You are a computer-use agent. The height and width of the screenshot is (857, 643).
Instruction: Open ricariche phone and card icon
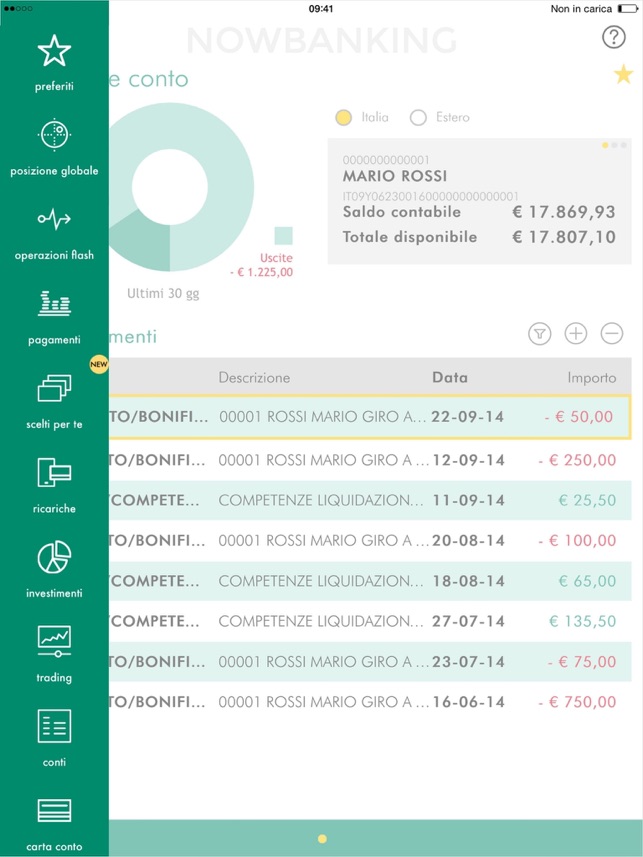tap(54, 472)
